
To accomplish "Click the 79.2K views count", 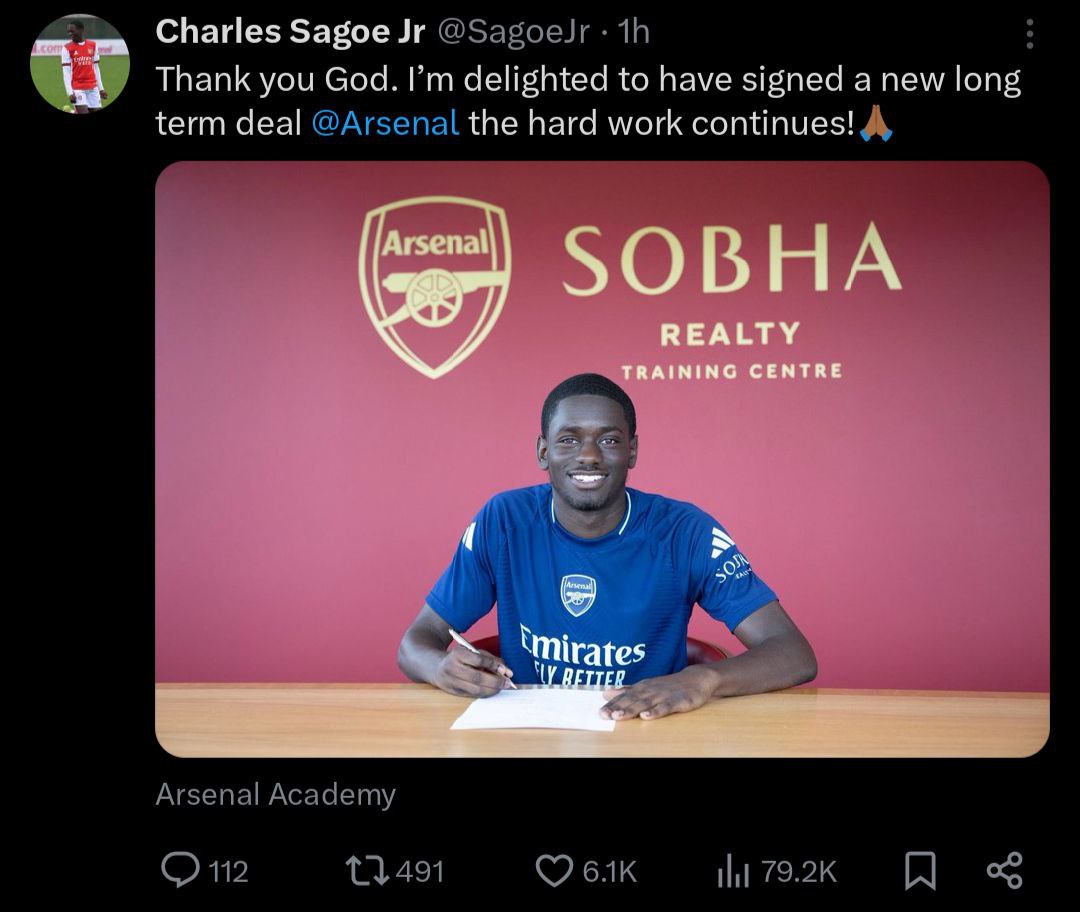I will coord(798,871).
